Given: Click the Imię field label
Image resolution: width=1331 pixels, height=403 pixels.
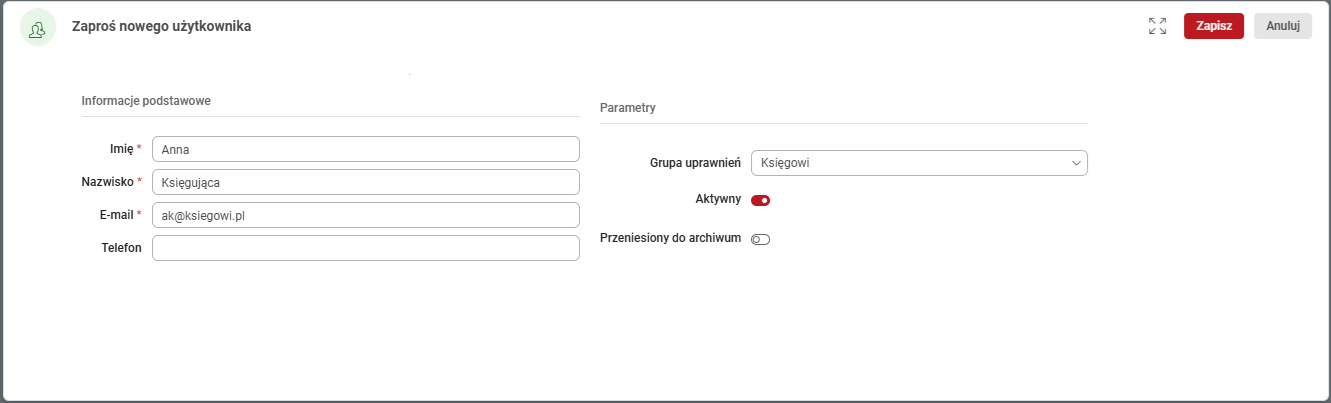Looking at the screenshot, I should coord(121,149).
